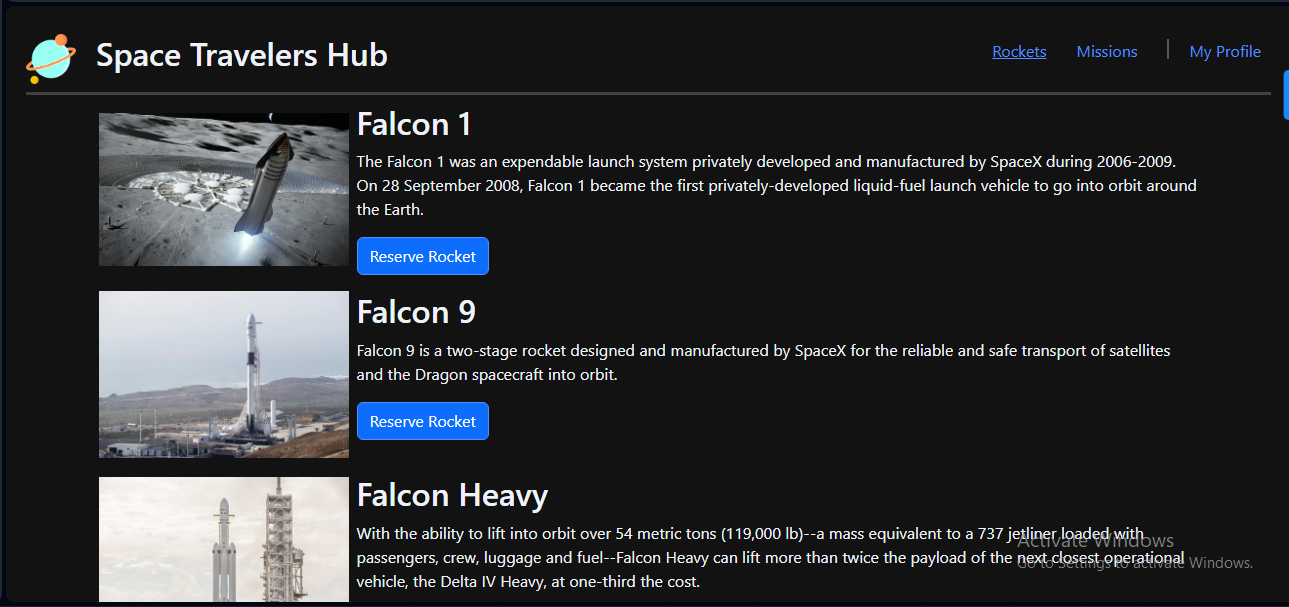Open the Rockets navigation link
Viewport: 1289px width, 607px height.
(1019, 52)
